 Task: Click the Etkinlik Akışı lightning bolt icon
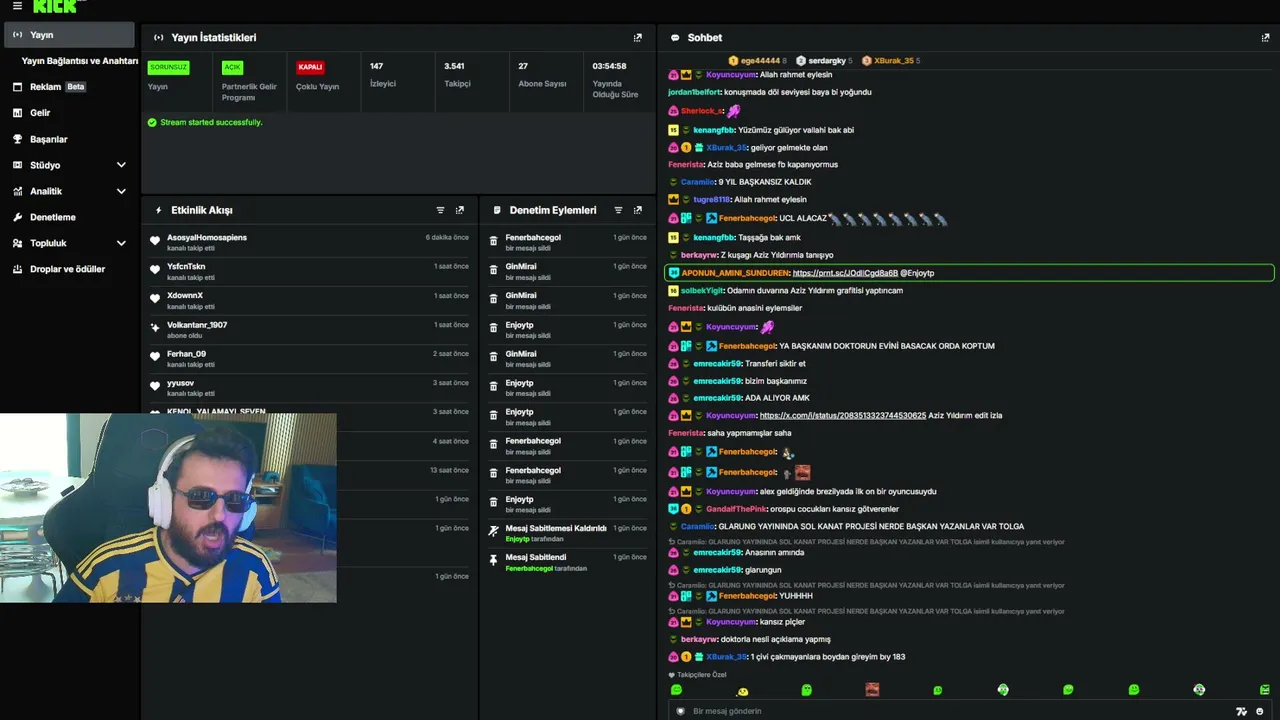(x=158, y=210)
